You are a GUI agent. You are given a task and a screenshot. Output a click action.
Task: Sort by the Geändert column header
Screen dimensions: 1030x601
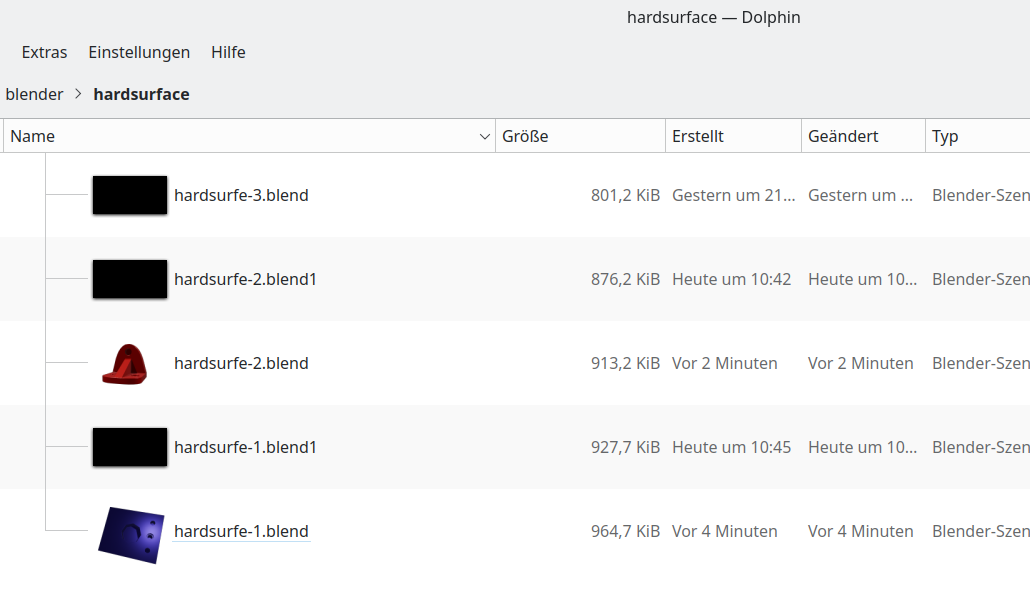[x=843, y=136]
